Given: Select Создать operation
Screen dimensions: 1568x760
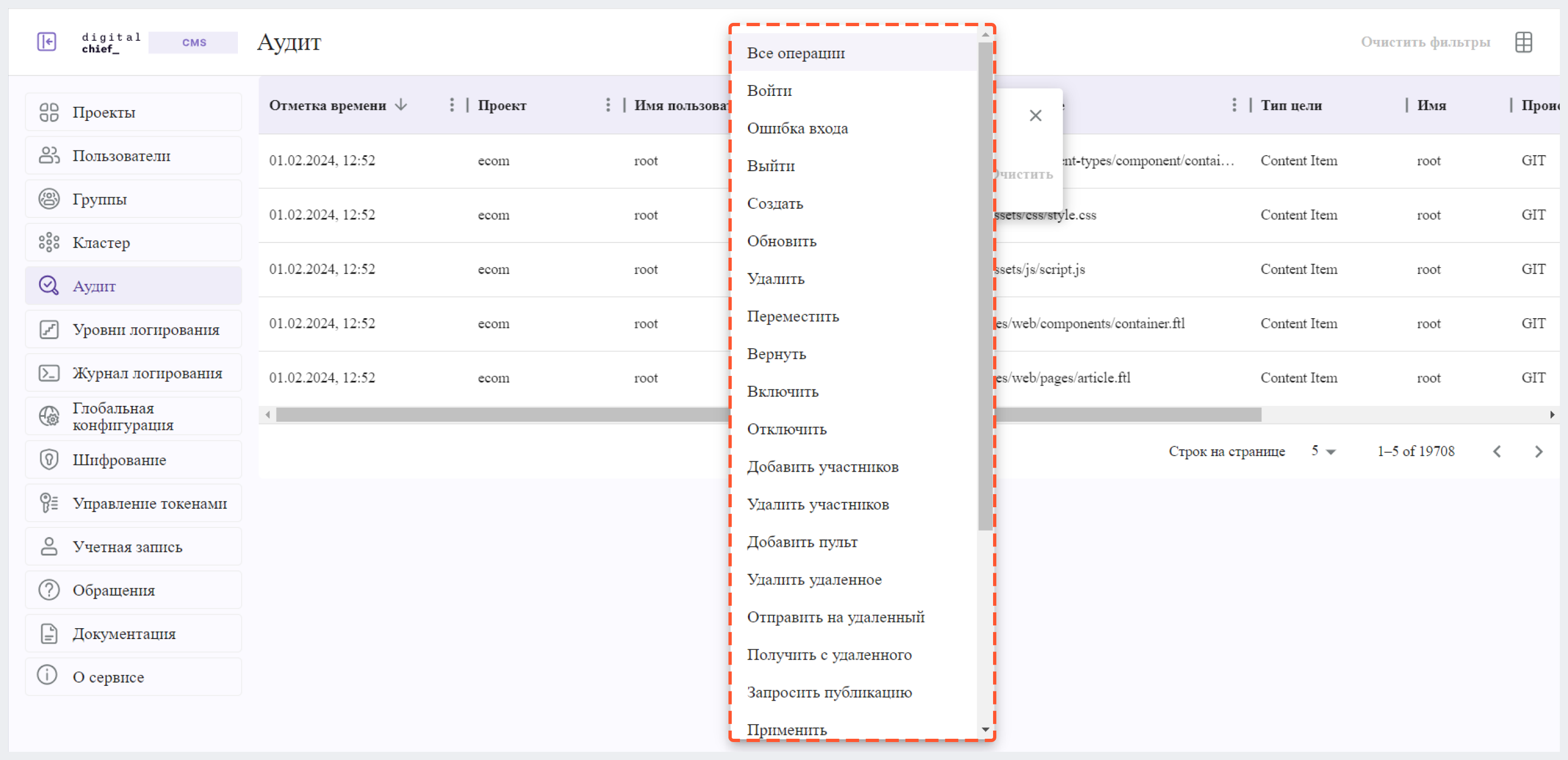Looking at the screenshot, I should 853,203.
